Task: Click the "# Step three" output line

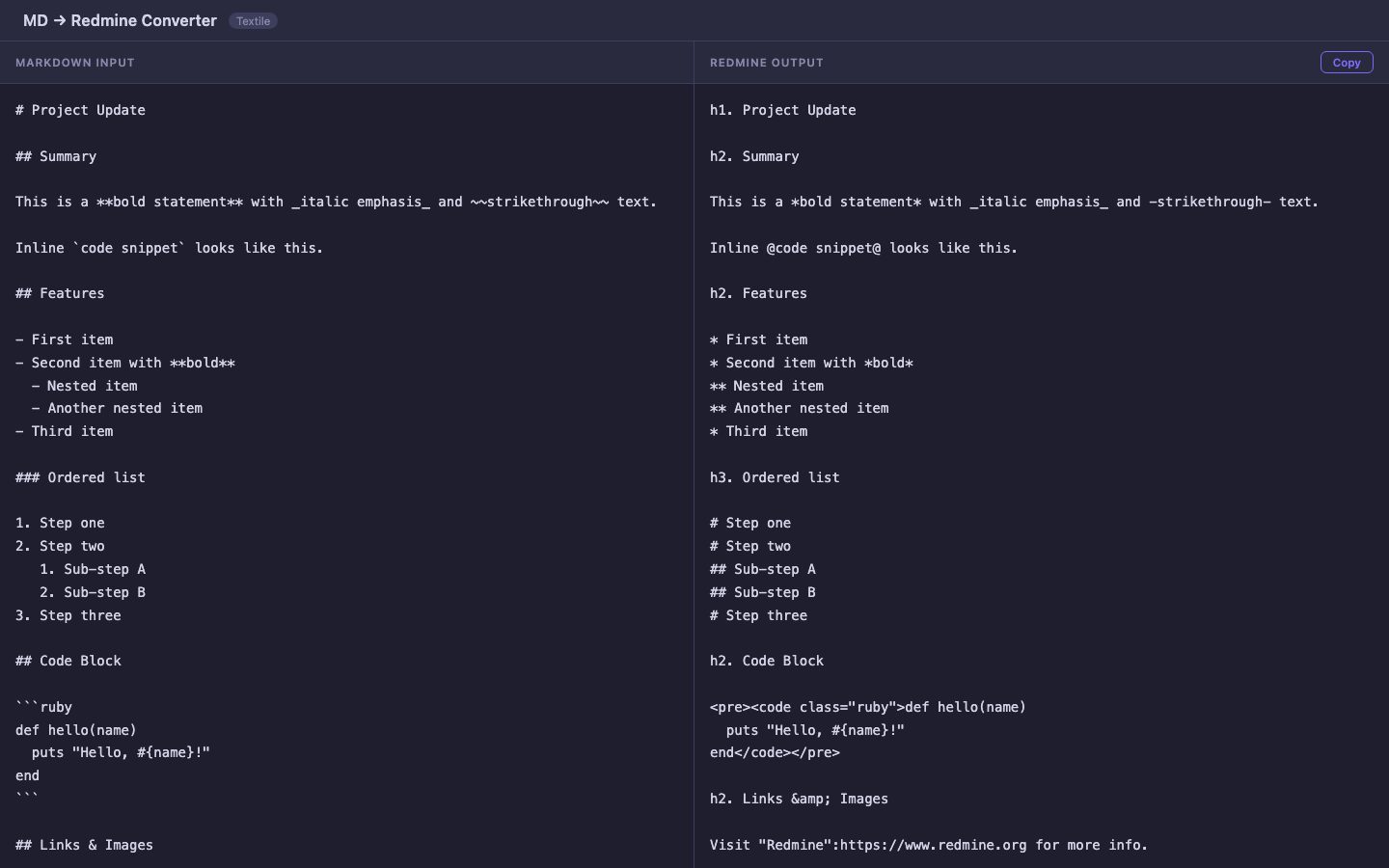Action: [759, 615]
